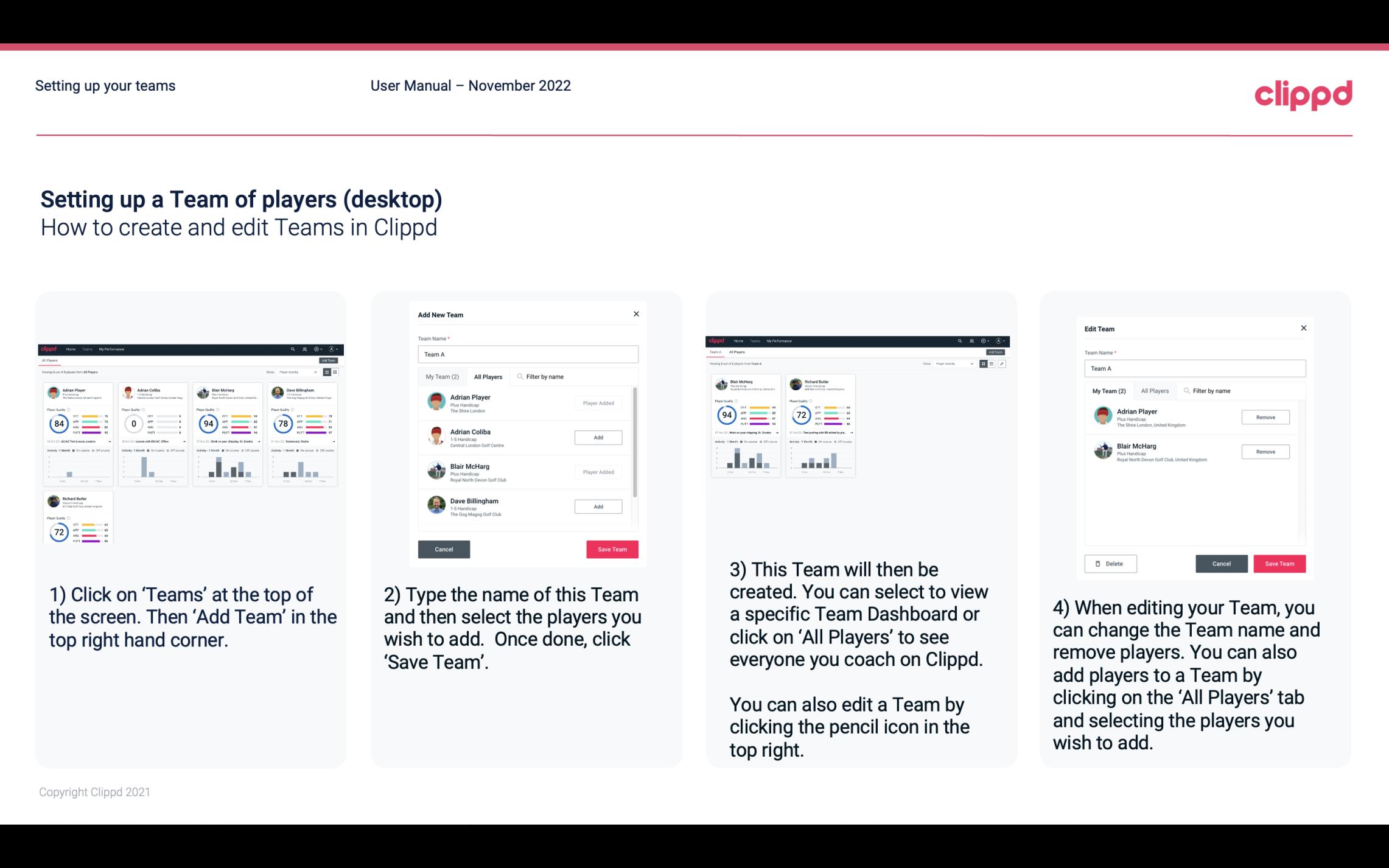Viewport: 1389px width, 868px height.
Task: Click Save Team button in Add New Team
Action: (x=611, y=548)
